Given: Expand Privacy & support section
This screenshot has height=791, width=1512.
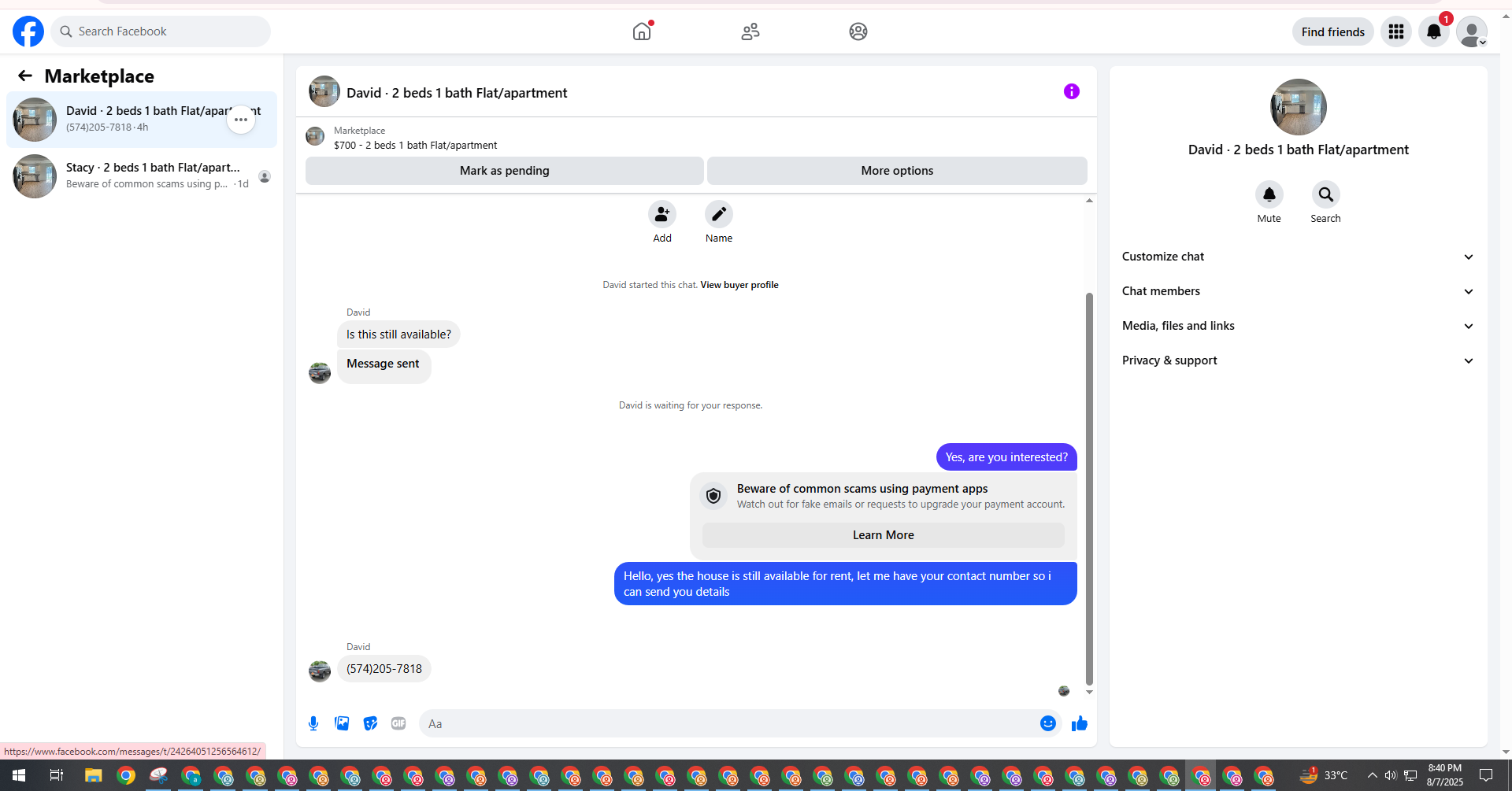Looking at the screenshot, I should [x=1298, y=360].
